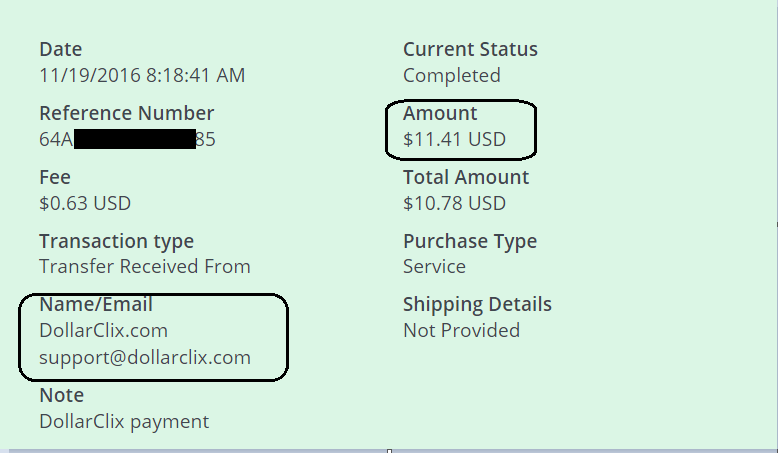This screenshot has height=453, width=778.
Task: Select the $10.78 USD total amount
Action: pos(454,203)
